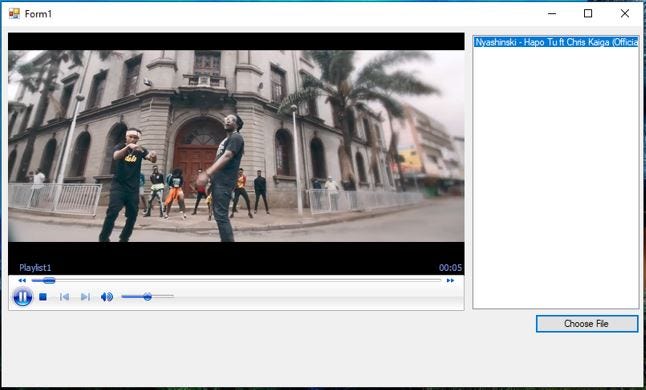The height and width of the screenshot is (390, 646).
Task: Stop the video playback
Action: [43, 297]
